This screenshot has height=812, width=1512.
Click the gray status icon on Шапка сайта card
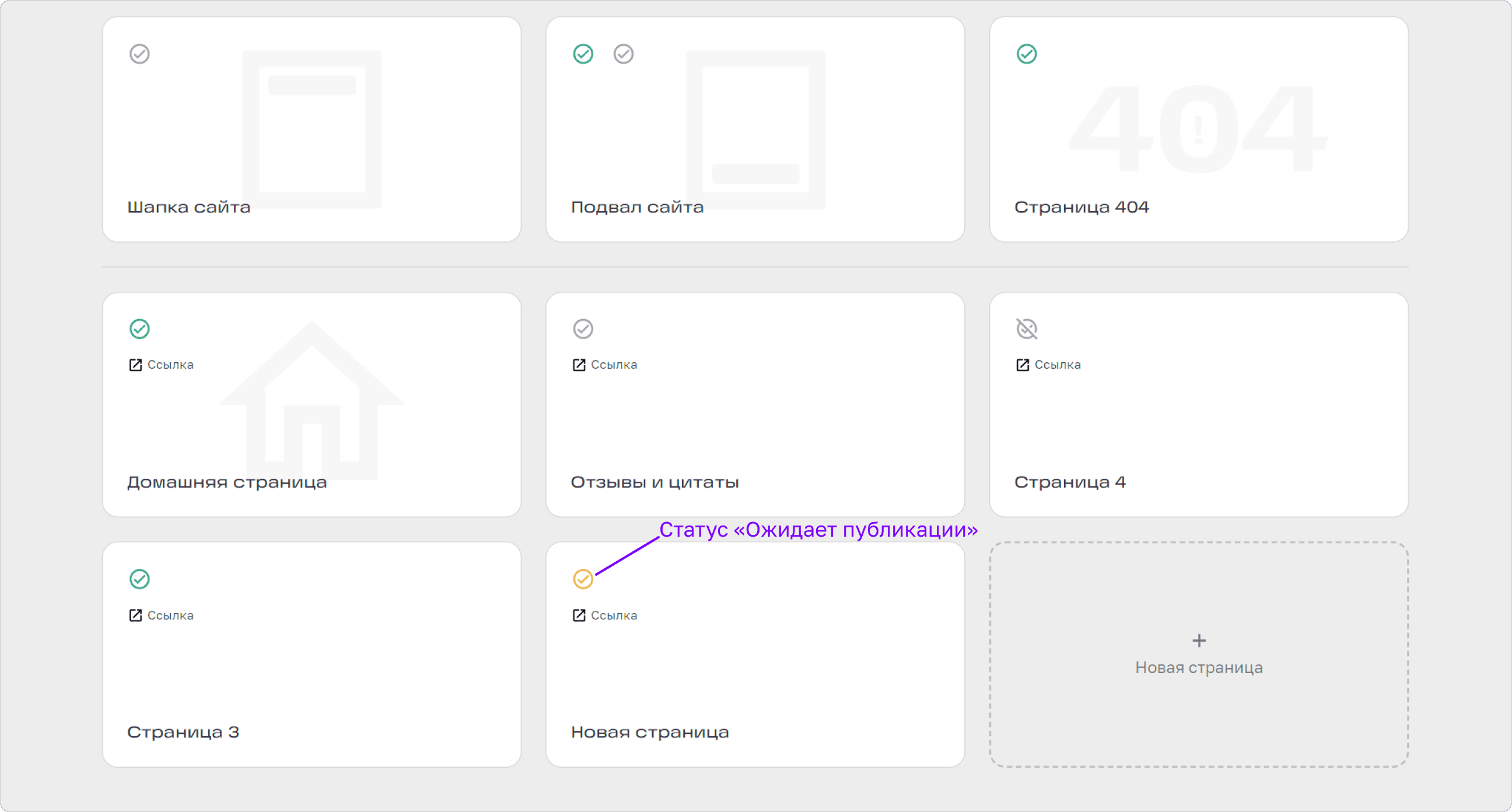[x=139, y=54]
